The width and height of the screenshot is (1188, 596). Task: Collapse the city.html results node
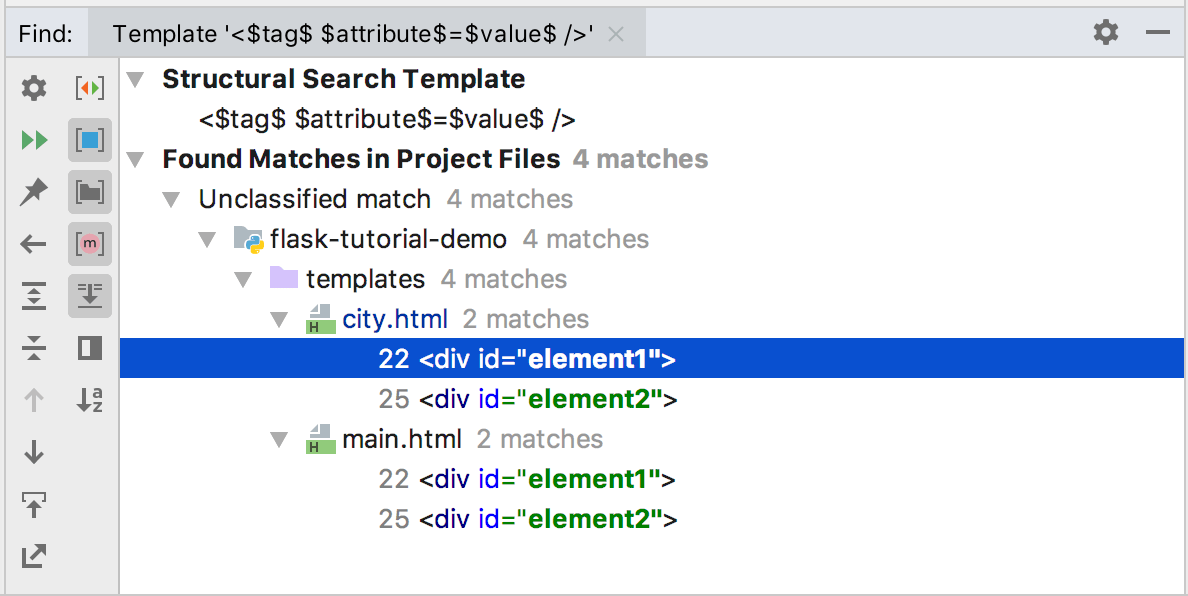tap(279, 318)
